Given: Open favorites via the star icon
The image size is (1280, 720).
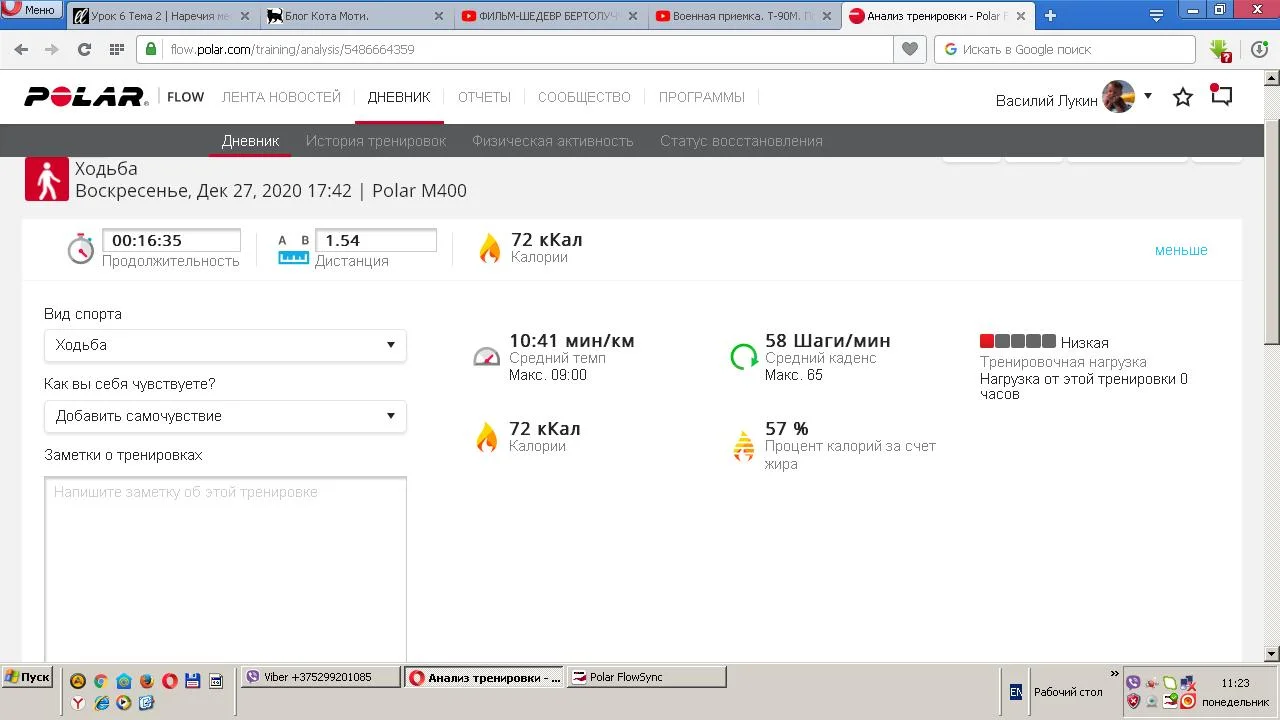Looking at the screenshot, I should click(1183, 97).
